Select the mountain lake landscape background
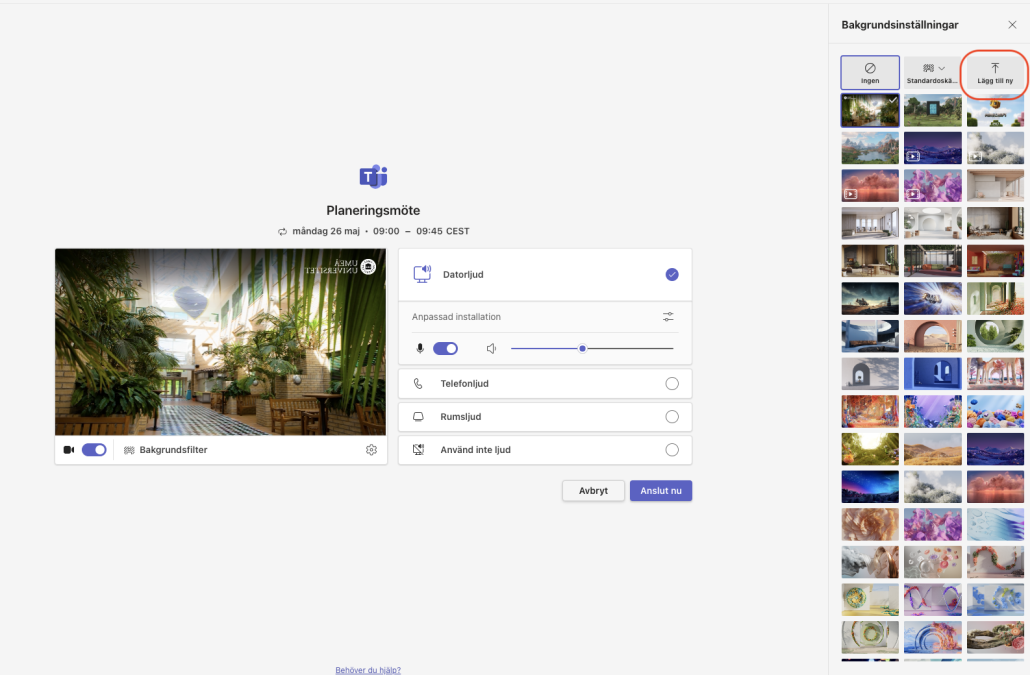 click(870, 148)
